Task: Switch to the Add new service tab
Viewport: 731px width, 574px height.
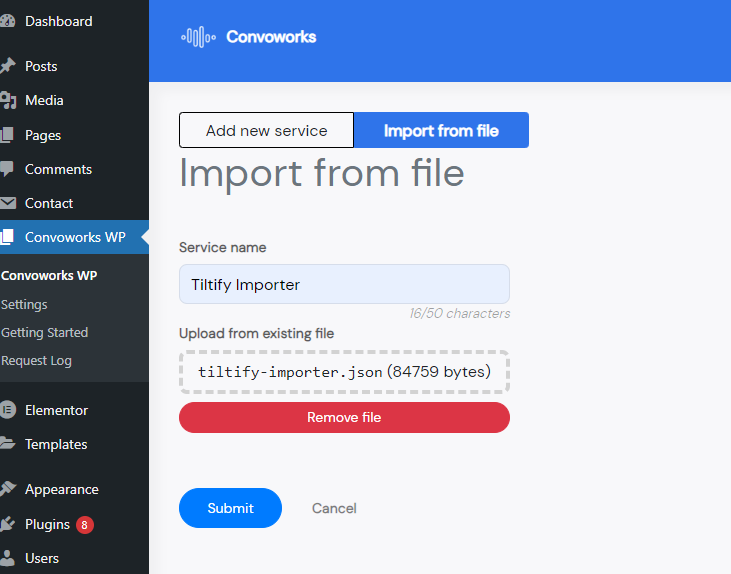Action: (x=267, y=130)
